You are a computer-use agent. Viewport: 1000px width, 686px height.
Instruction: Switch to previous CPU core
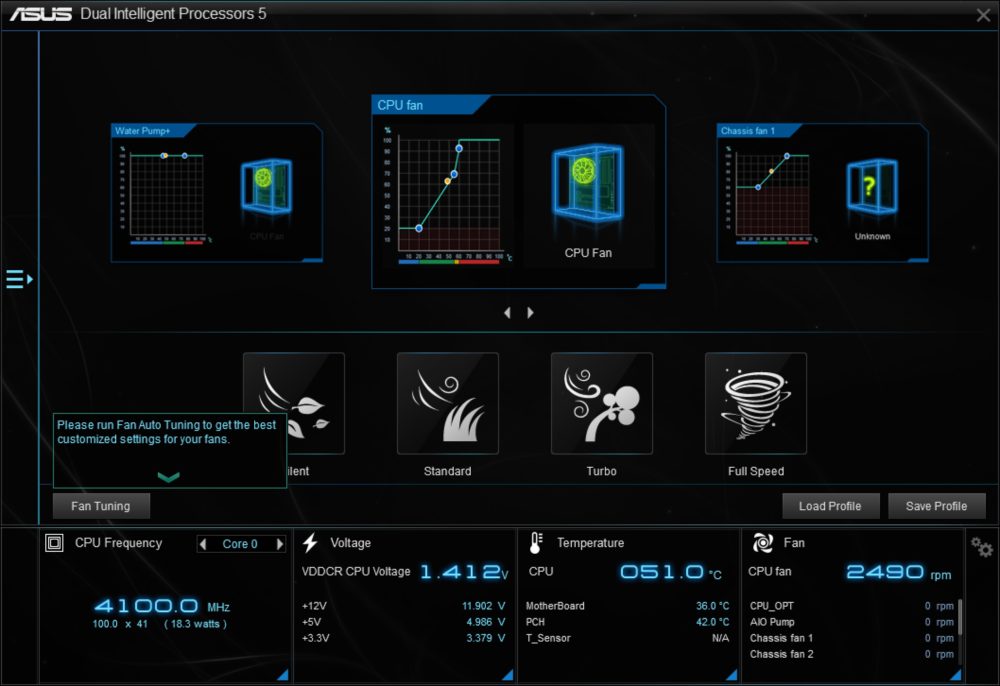pos(203,544)
